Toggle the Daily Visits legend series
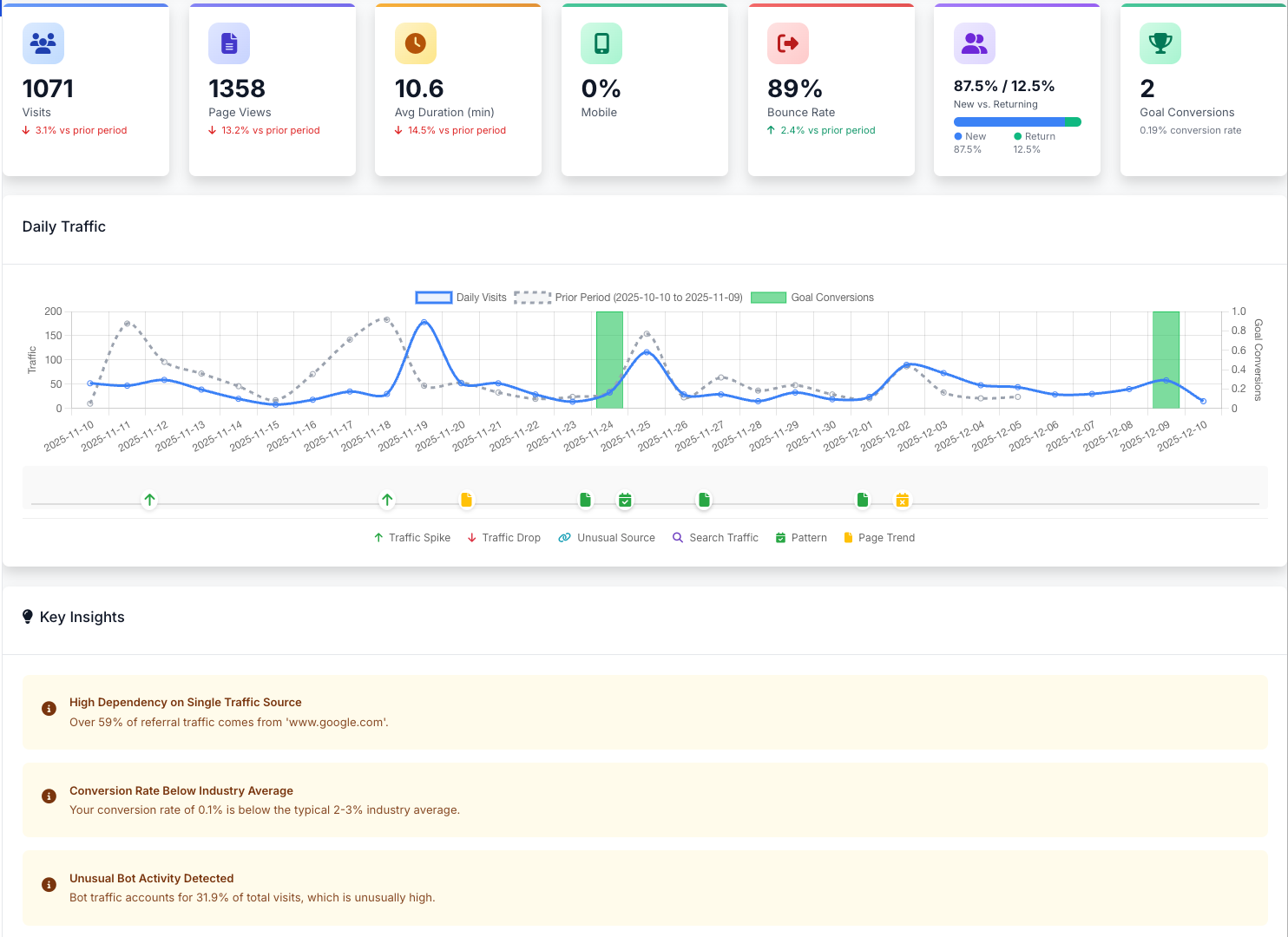The width and height of the screenshot is (1288, 937). pos(461,298)
